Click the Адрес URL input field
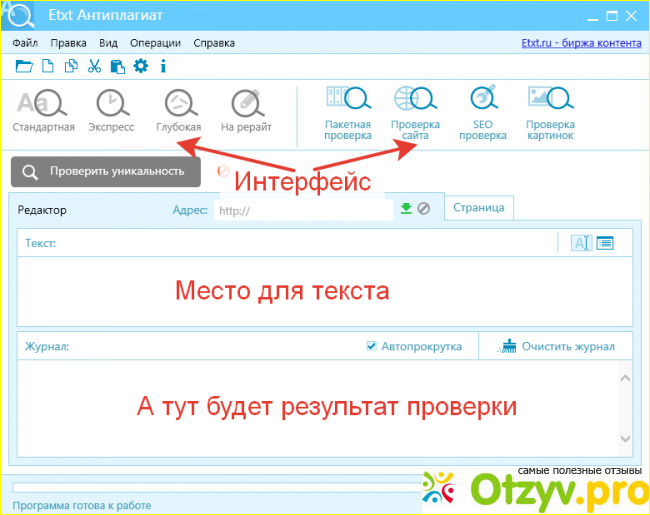The width and height of the screenshot is (650, 515). 300,210
